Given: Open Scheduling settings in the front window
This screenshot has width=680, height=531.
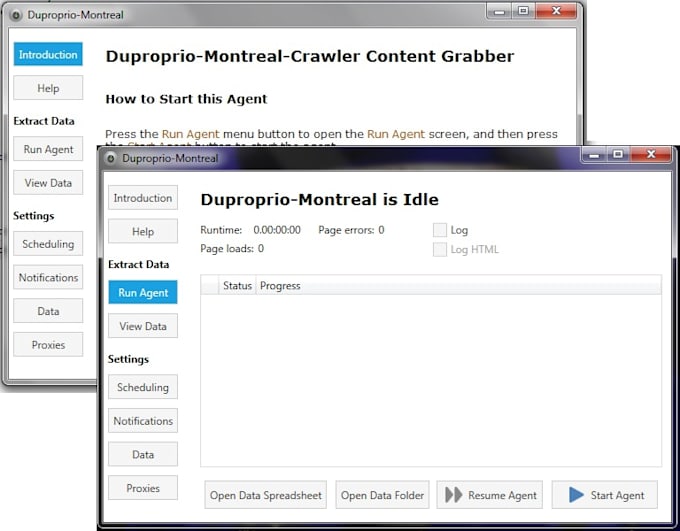Looking at the screenshot, I should (x=143, y=387).
